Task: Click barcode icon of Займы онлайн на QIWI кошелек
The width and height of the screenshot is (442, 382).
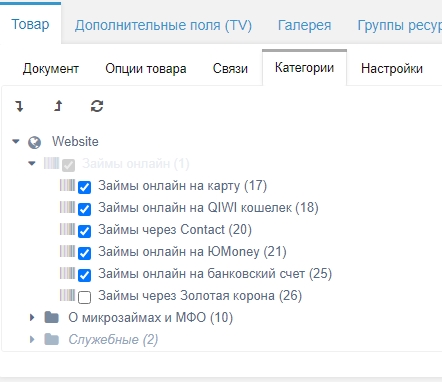Action: (x=67, y=207)
